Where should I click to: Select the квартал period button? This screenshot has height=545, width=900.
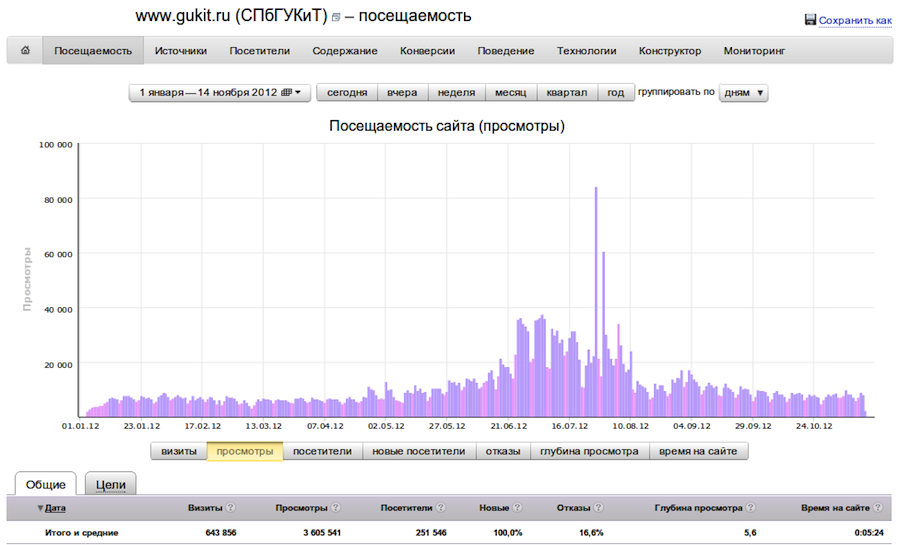tap(567, 93)
